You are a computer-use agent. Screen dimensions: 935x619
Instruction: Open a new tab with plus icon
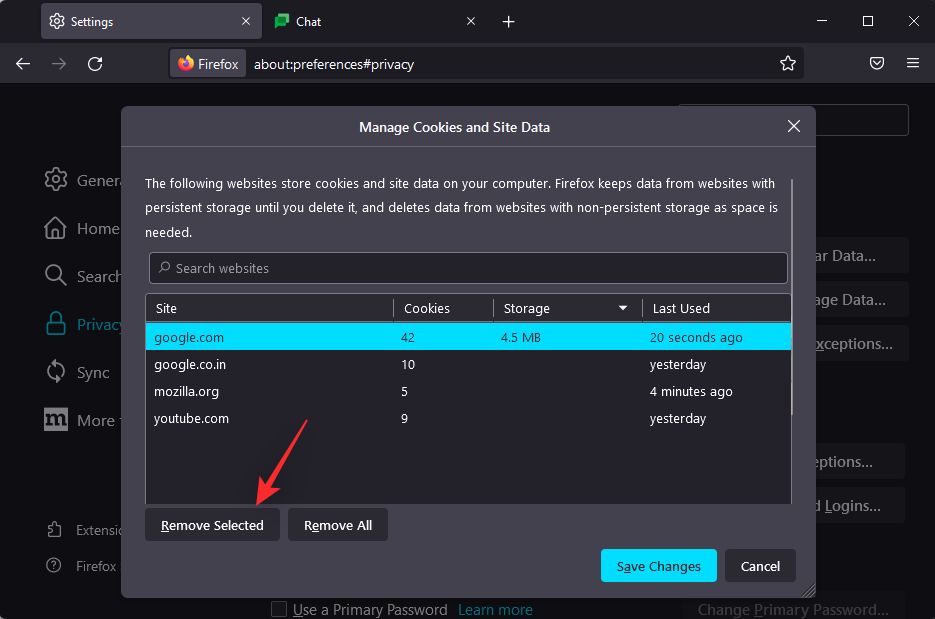[508, 22]
